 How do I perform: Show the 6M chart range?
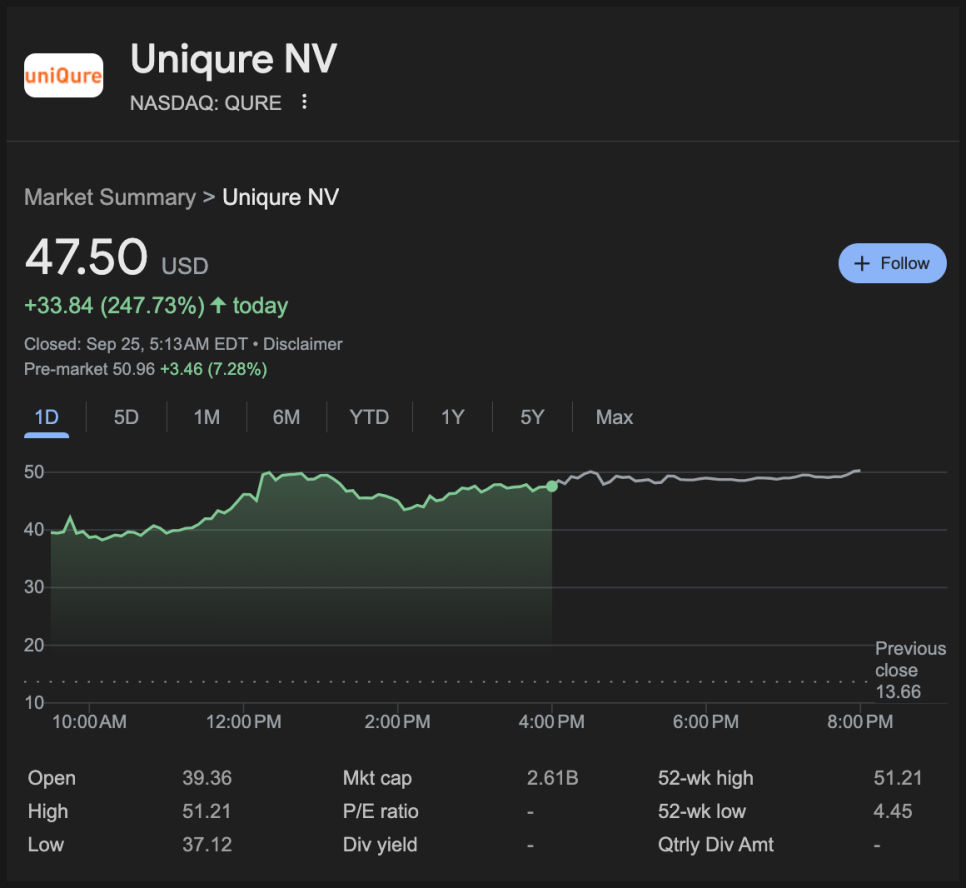point(286,417)
